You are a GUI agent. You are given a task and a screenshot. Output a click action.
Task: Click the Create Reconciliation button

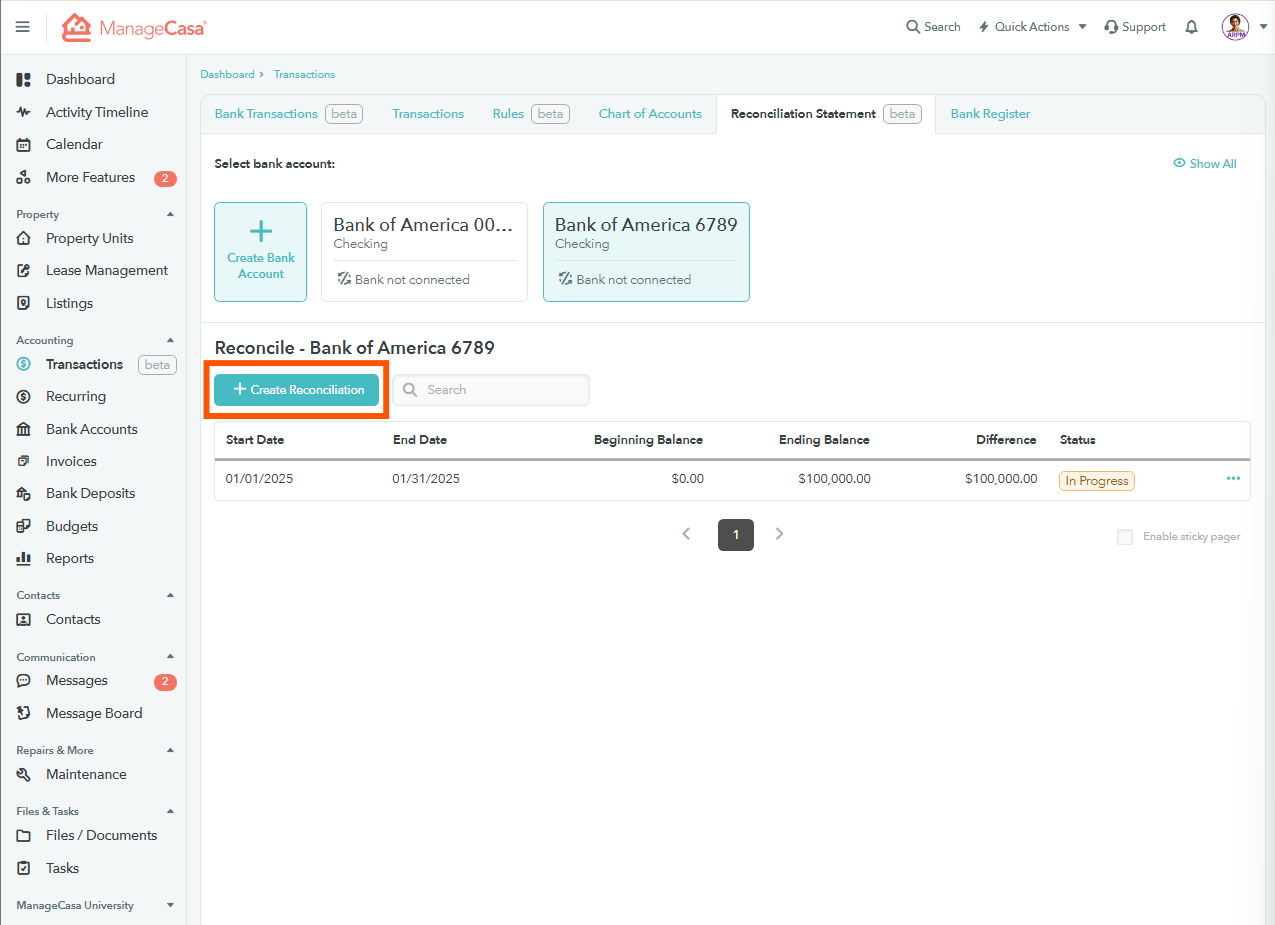pyautogui.click(x=297, y=390)
